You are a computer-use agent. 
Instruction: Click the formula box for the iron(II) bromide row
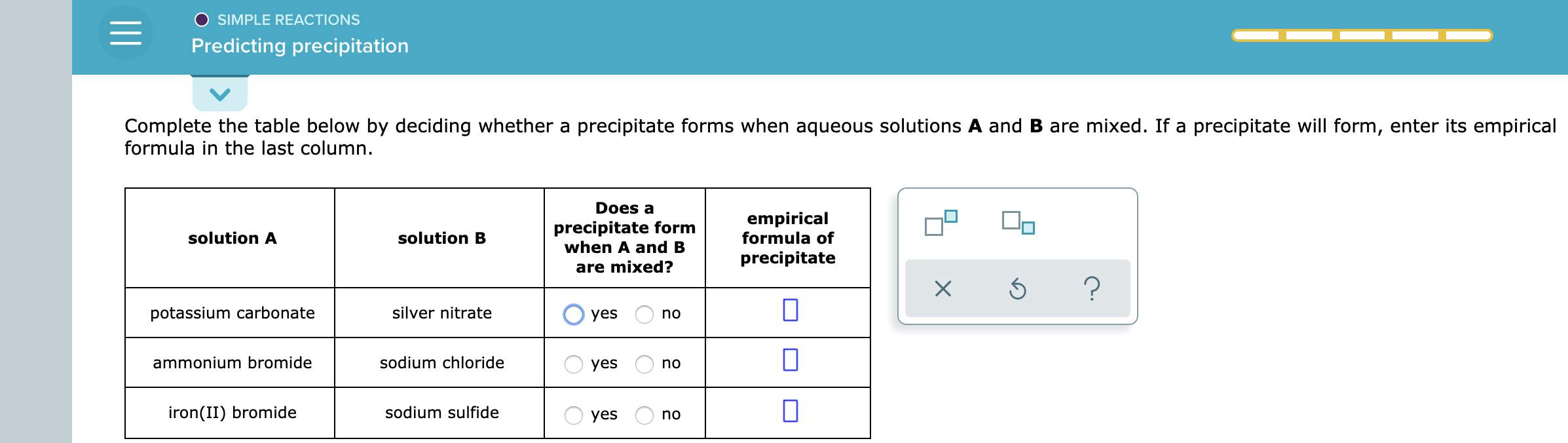coord(790,411)
